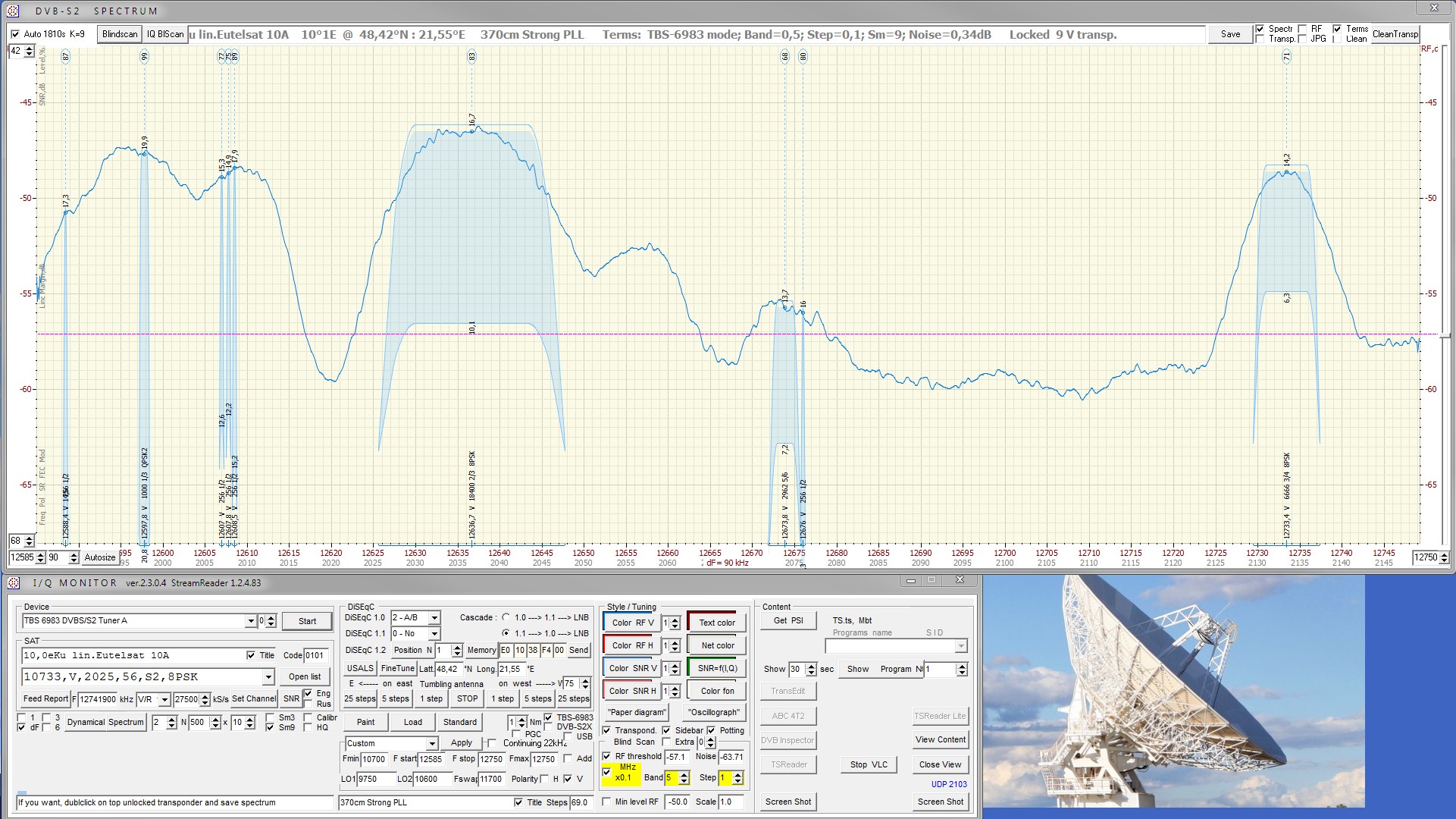Open the Color fon picker
The width and height of the screenshot is (1456, 819).
717,691
